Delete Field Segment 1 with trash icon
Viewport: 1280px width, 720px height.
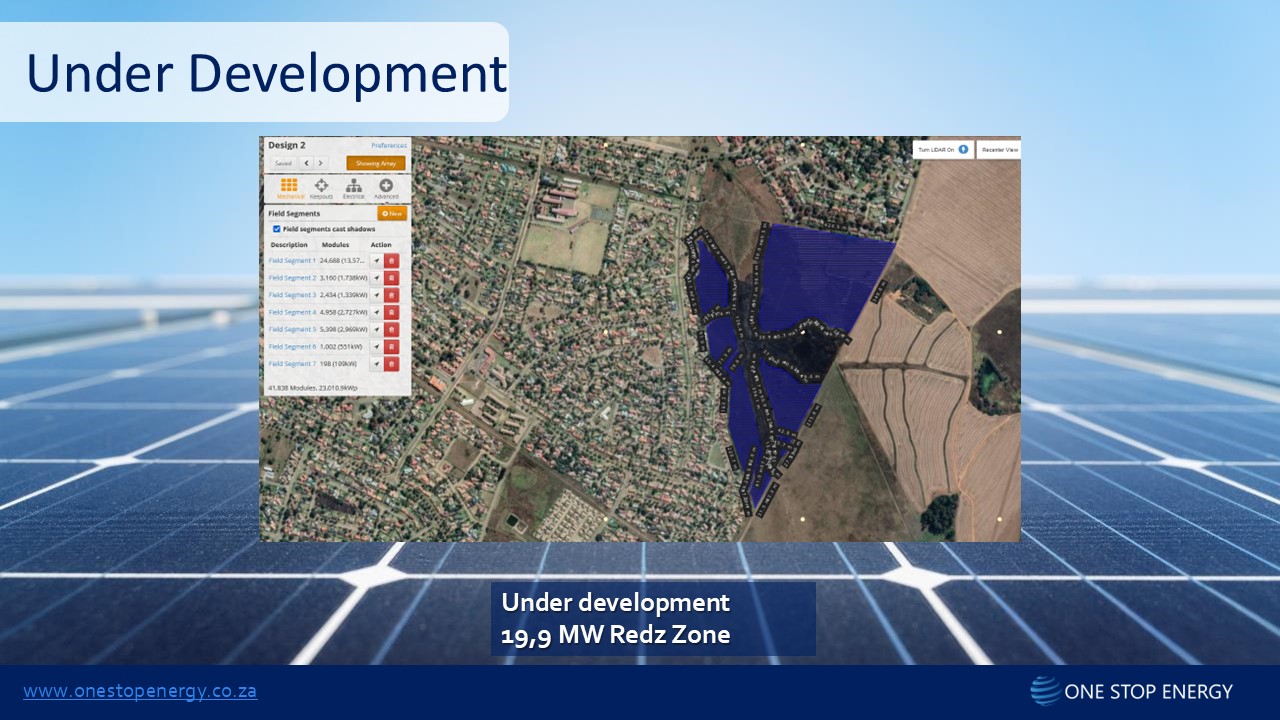pos(391,261)
